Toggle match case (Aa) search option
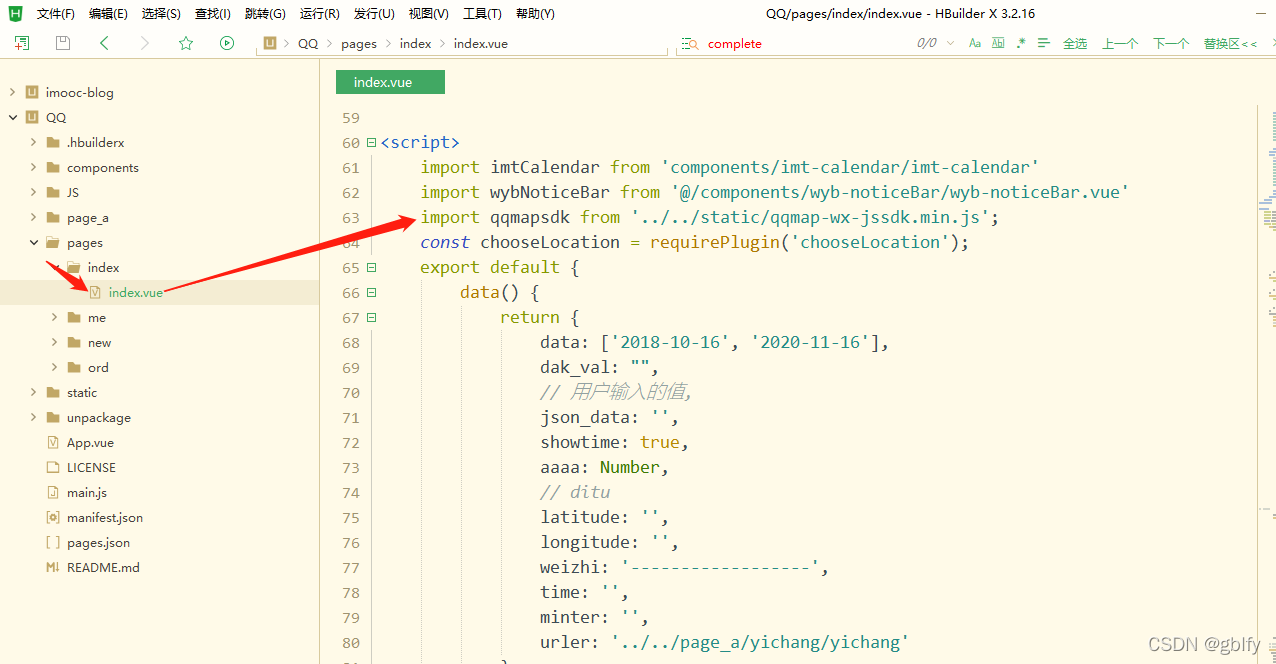The width and height of the screenshot is (1276, 664). pos(975,43)
